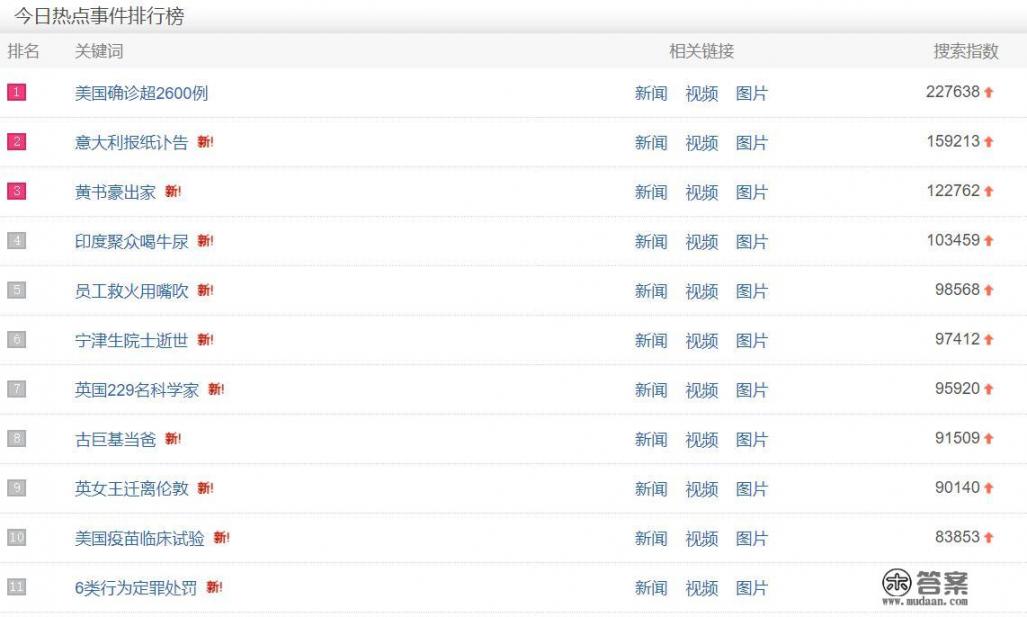Open 新闻 link for 黄书豪出家

pyautogui.click(x=650, y=192)
